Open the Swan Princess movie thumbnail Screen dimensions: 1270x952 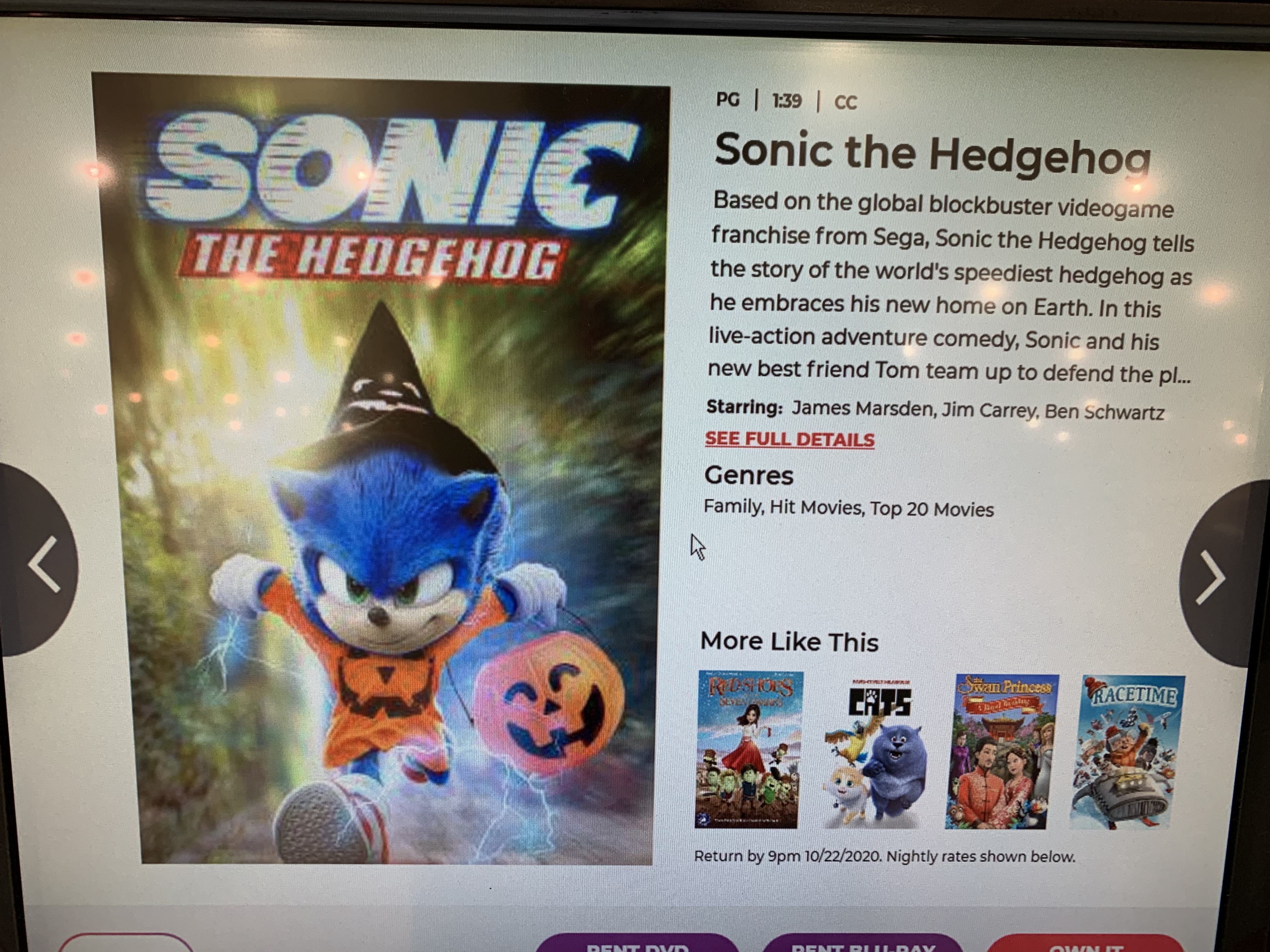1002,752
